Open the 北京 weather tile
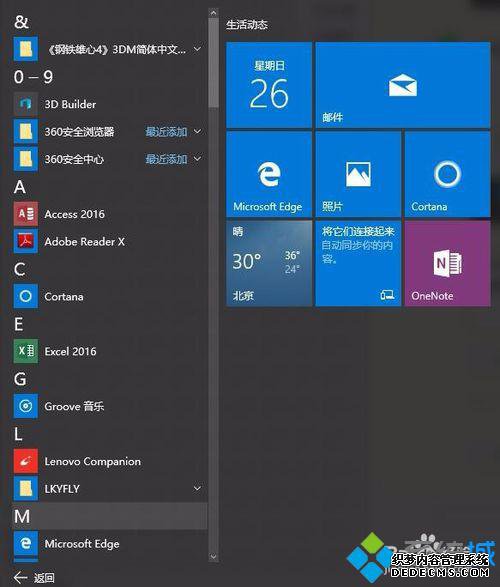This screenshot has width=500, height=587. tap(269, 264)
